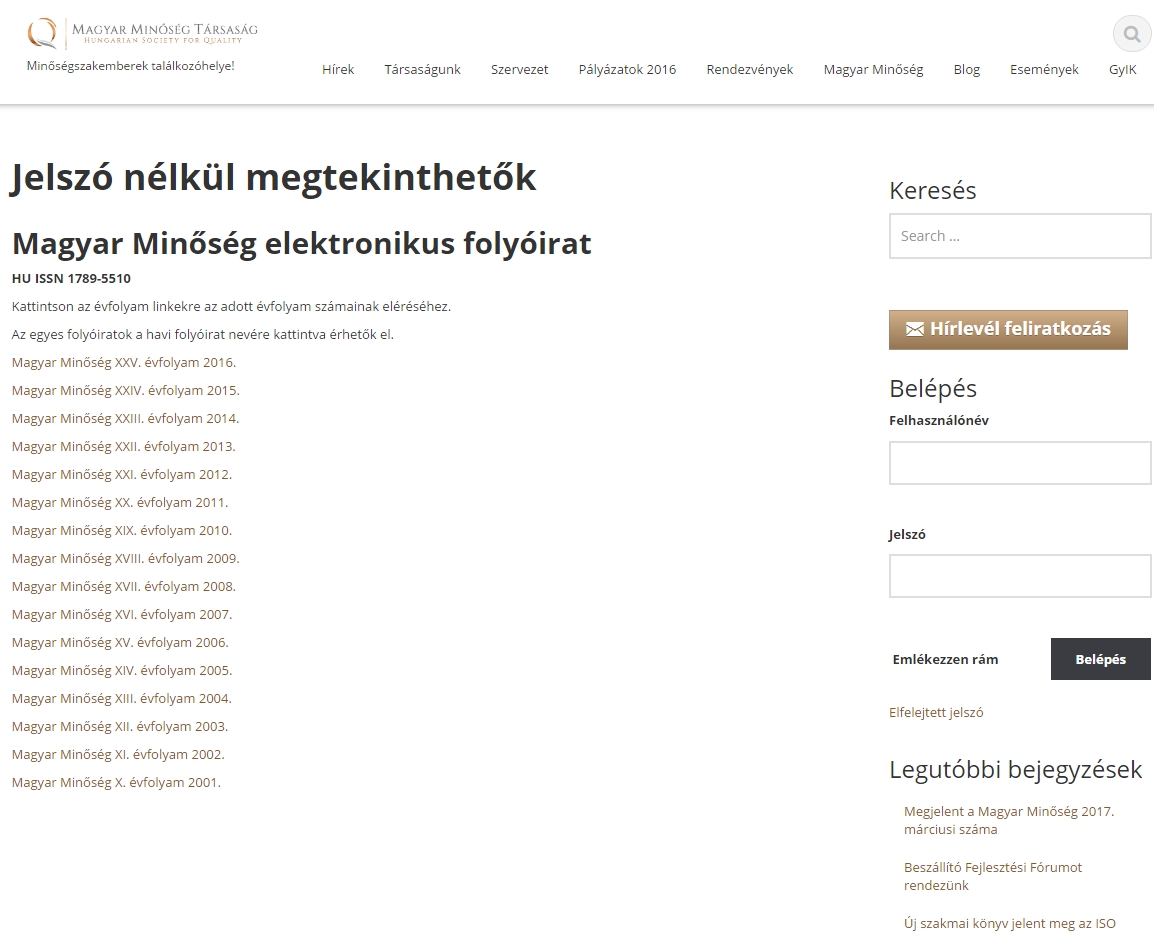Open the 2017 márciusi száma post

pos(1009,820)
